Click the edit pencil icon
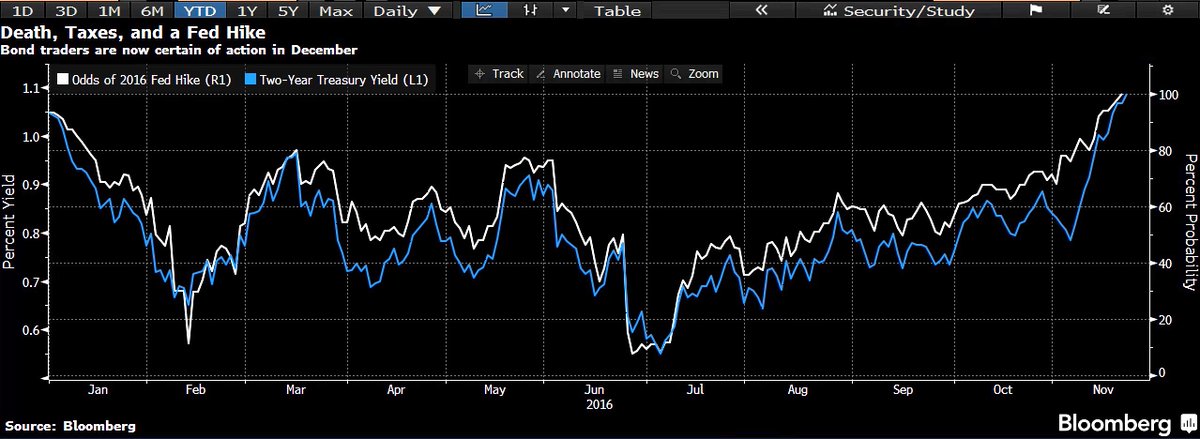The image size is (1200, 439). click(1103, 12)
